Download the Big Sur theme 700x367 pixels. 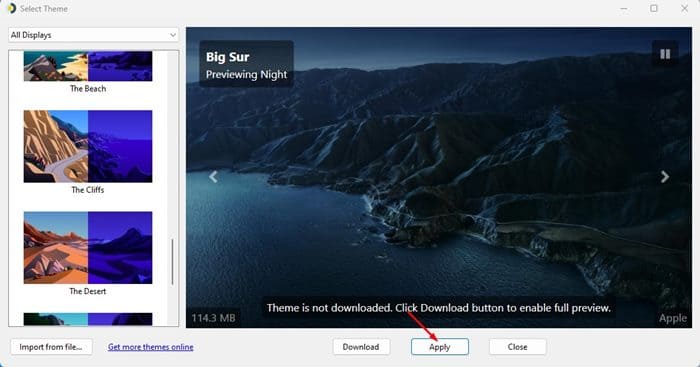[361, 347]
